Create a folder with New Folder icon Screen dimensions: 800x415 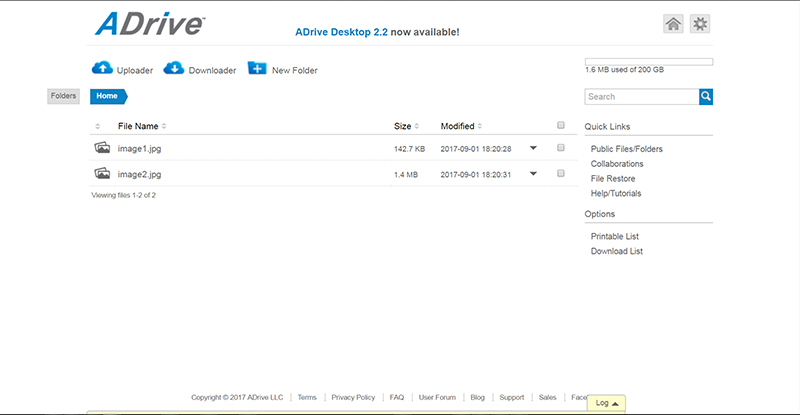click(257, 68)
